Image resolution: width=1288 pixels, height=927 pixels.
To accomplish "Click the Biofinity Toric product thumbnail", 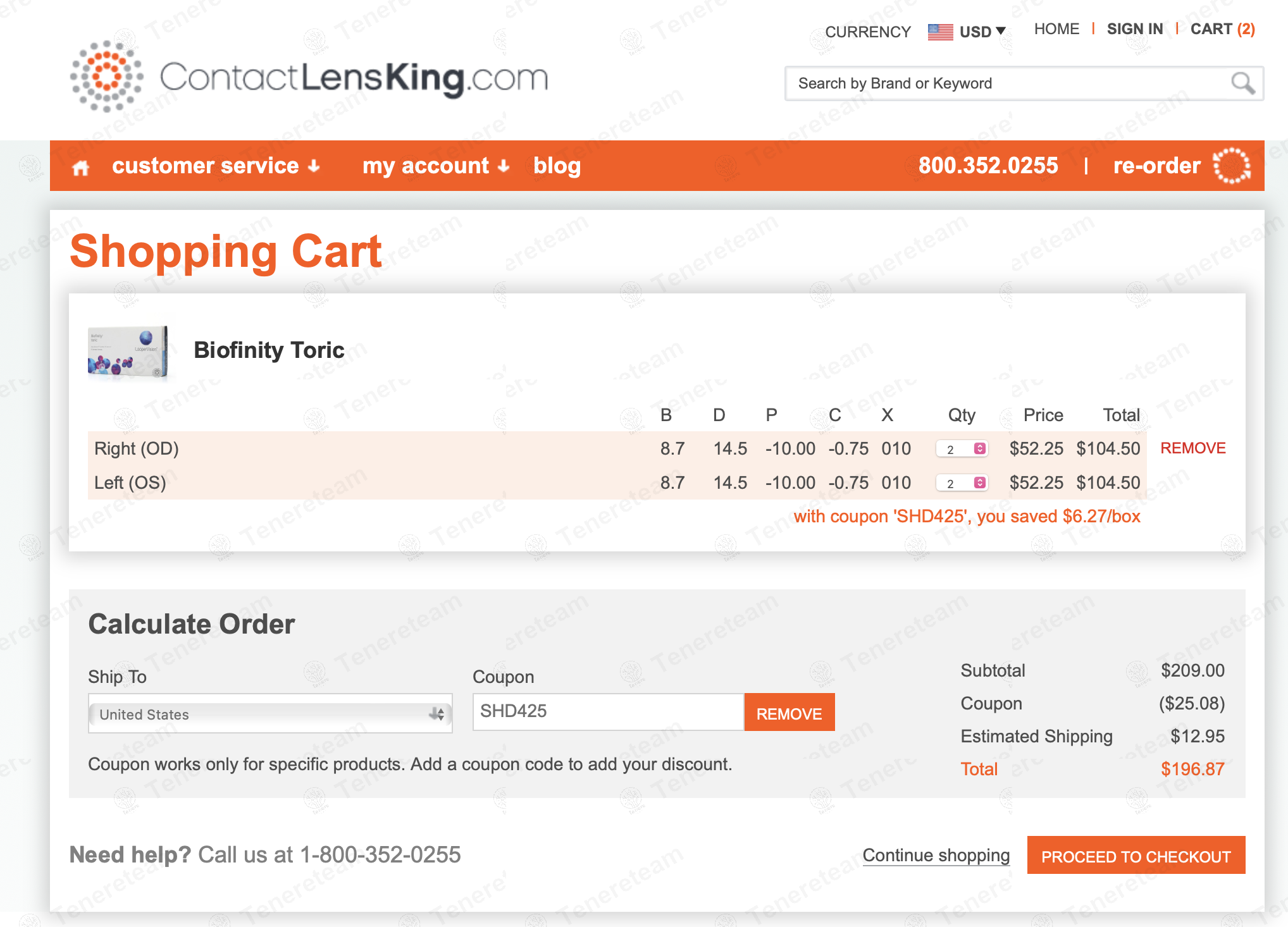I will click(x=128, y=352).
